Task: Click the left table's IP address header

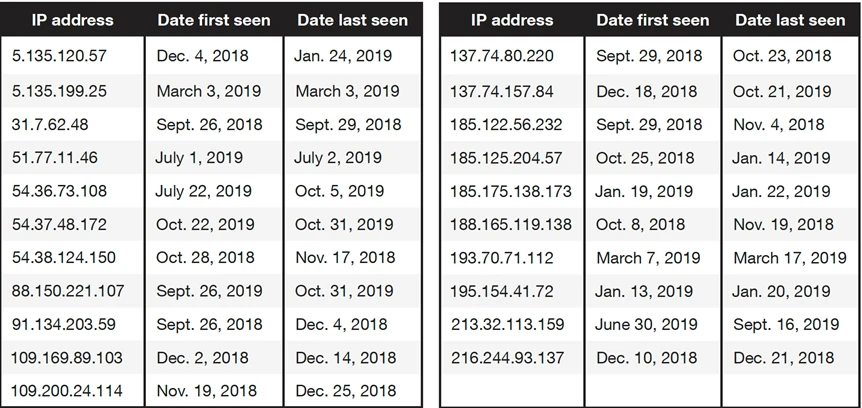Action: pos(72,20)
